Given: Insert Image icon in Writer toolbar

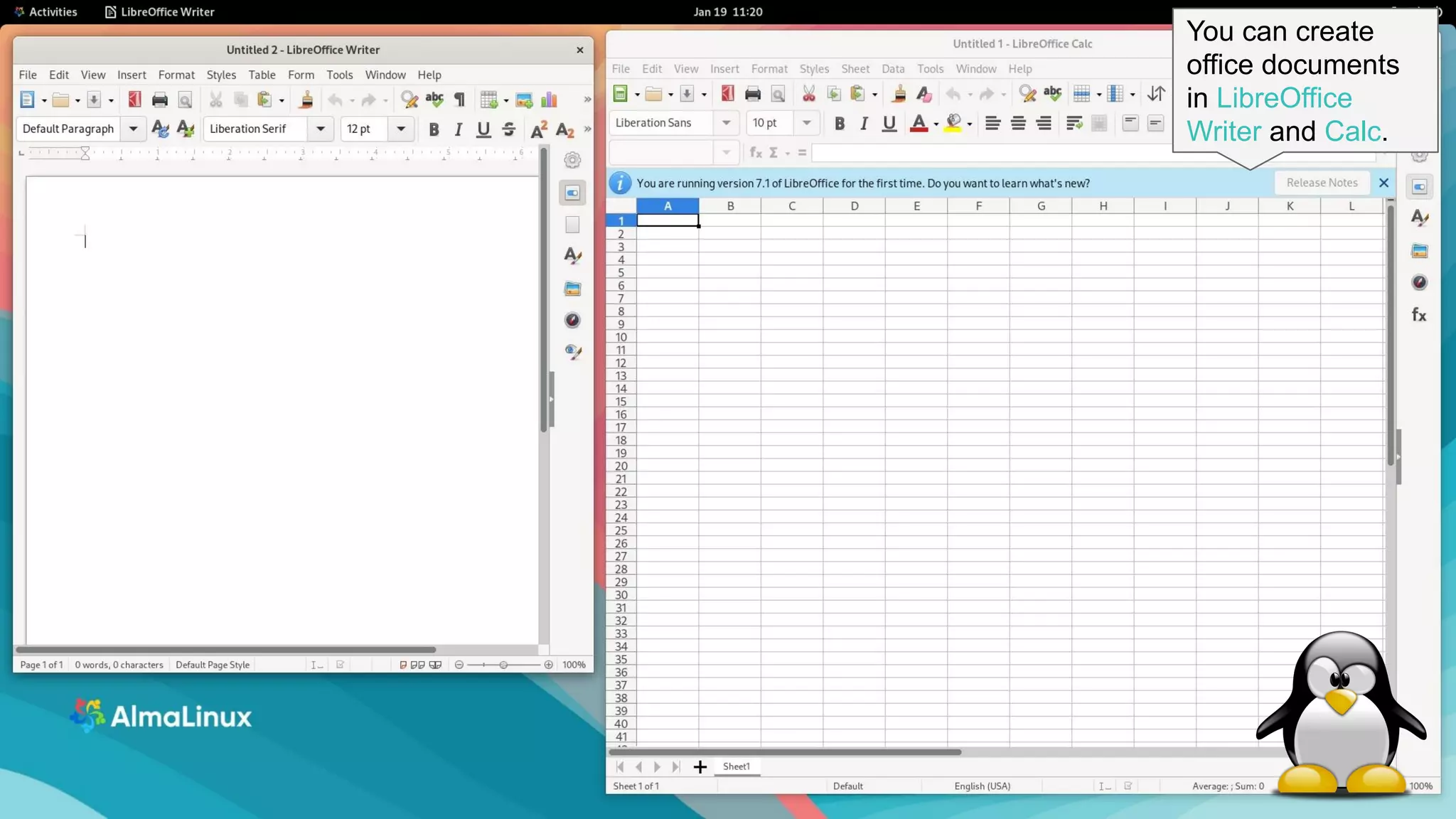Looking at the screenshot, I should coord(524,100).
